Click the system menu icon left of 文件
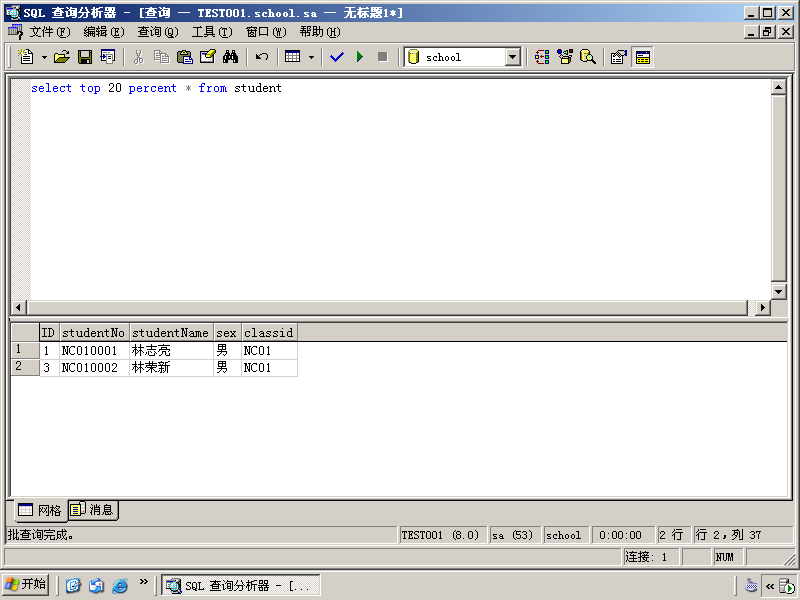 [15, 32]
